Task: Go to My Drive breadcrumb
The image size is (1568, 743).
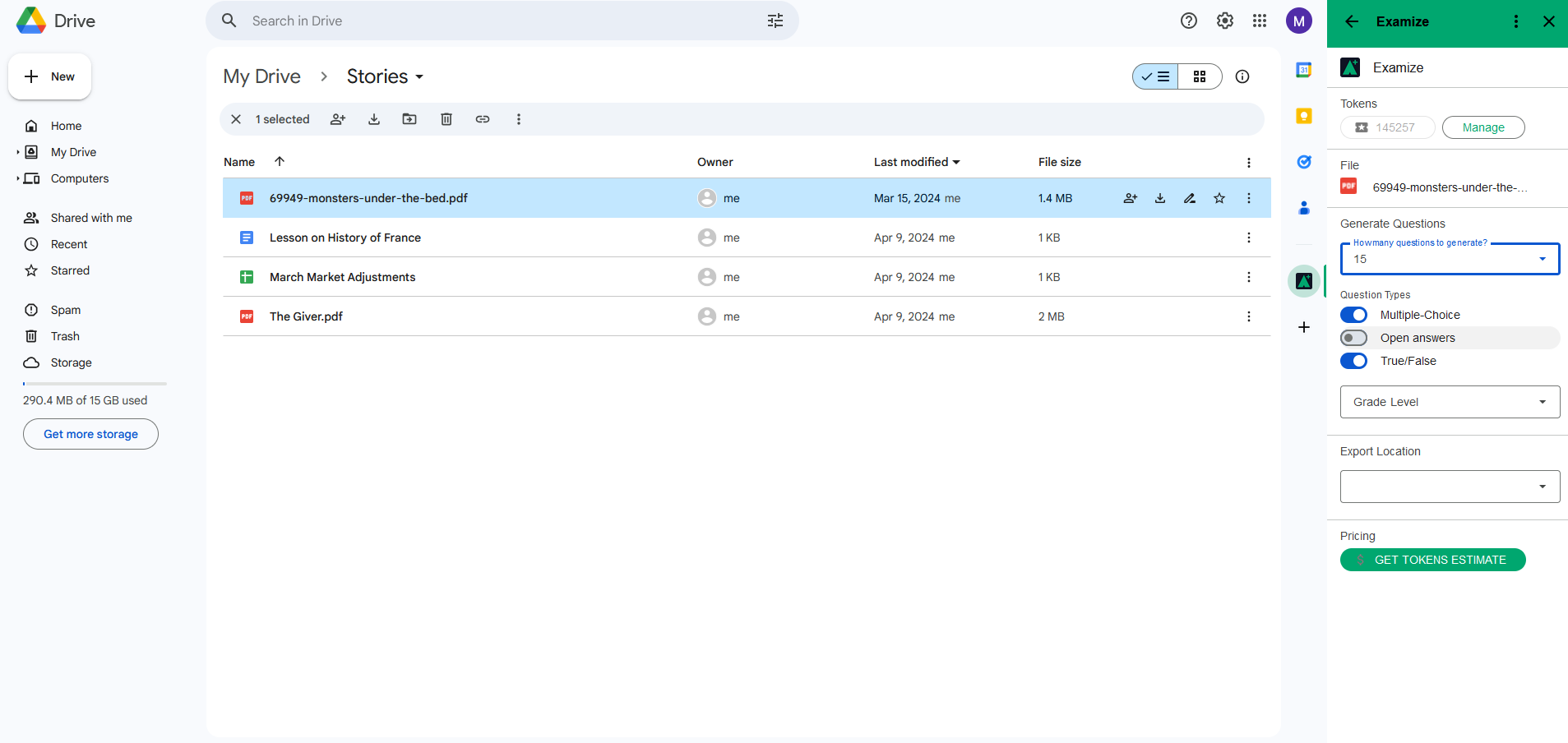Action: 262,76
